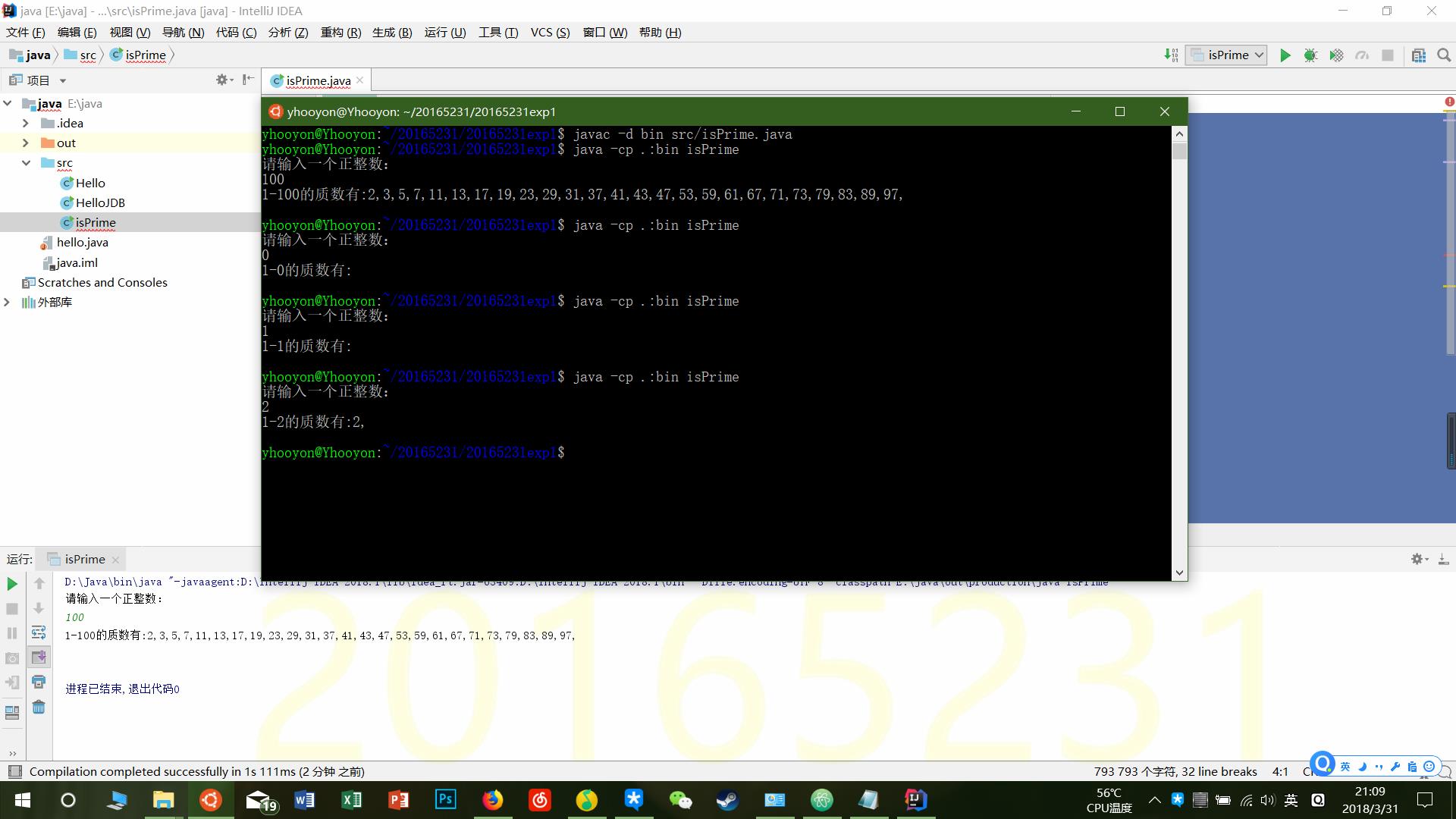Click the pause output icon in Run panel

click(12, 633)
